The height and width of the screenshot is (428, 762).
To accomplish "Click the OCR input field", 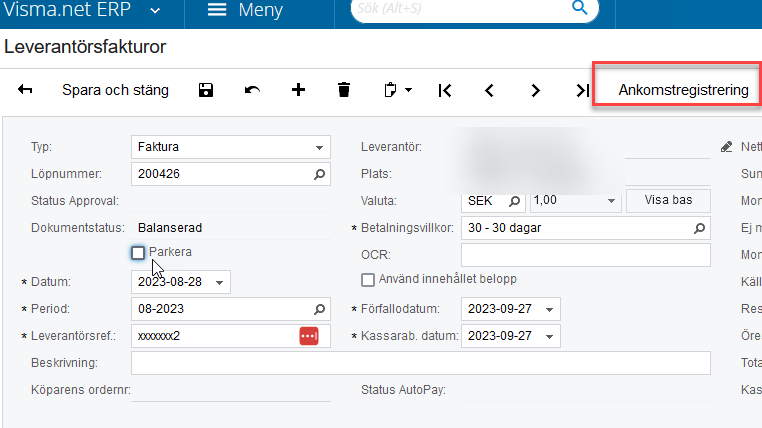I will click(x=586, y=255).
